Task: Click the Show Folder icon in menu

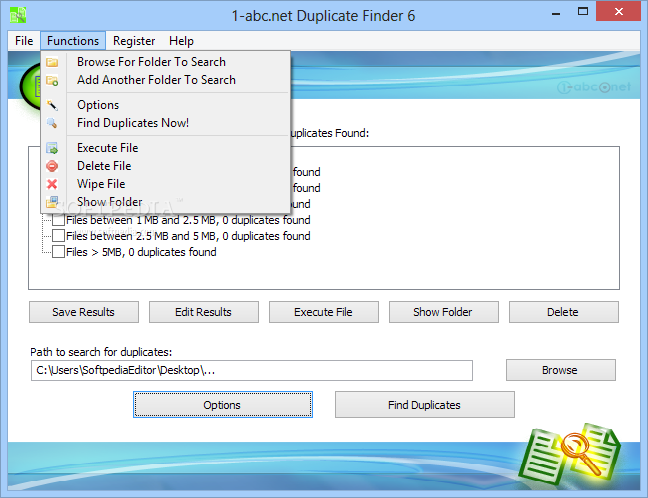Action: click(x=52, y=202)
